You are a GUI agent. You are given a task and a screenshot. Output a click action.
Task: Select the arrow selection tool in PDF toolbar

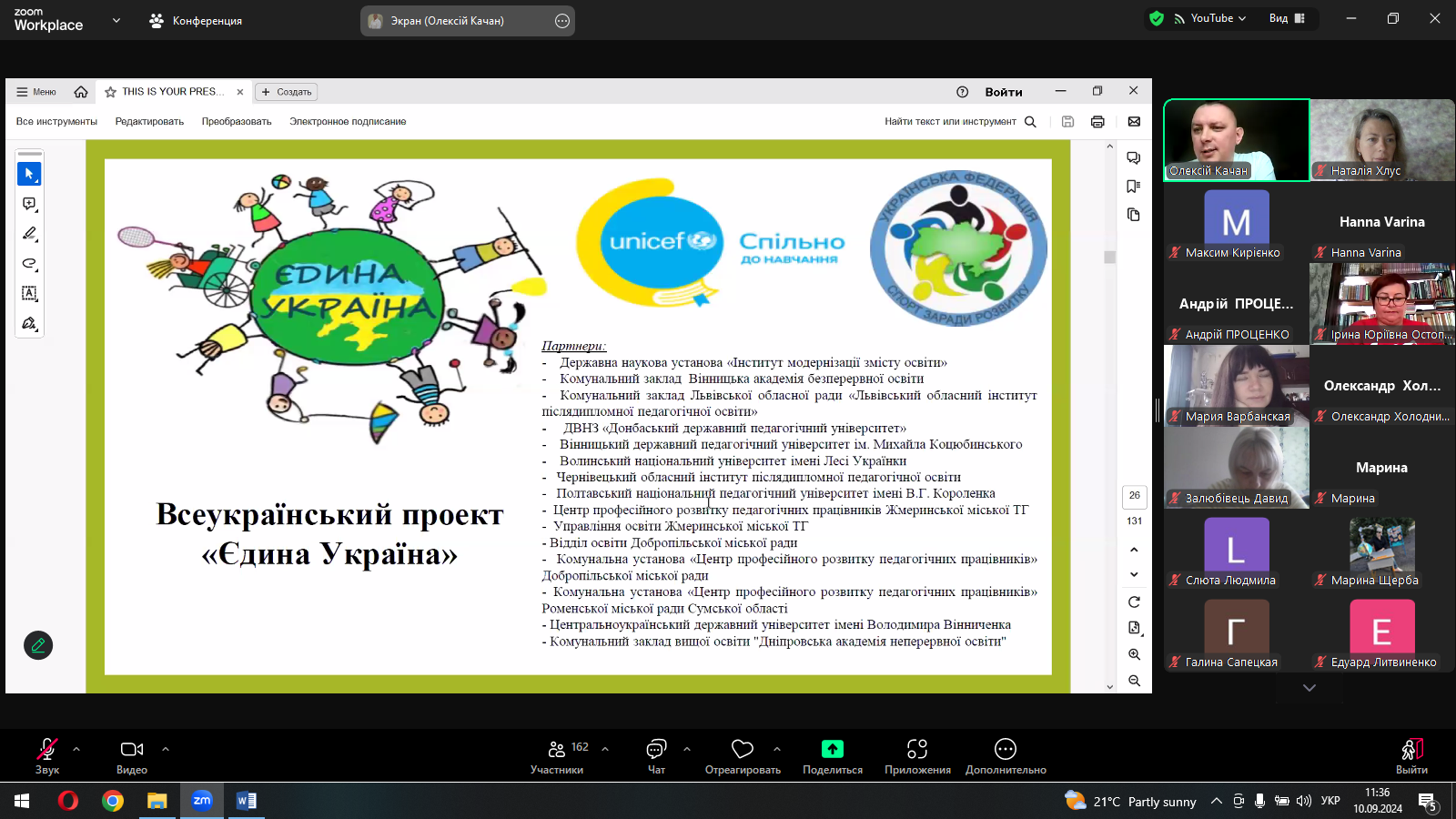pyautogui.click(x=29, y=174)
